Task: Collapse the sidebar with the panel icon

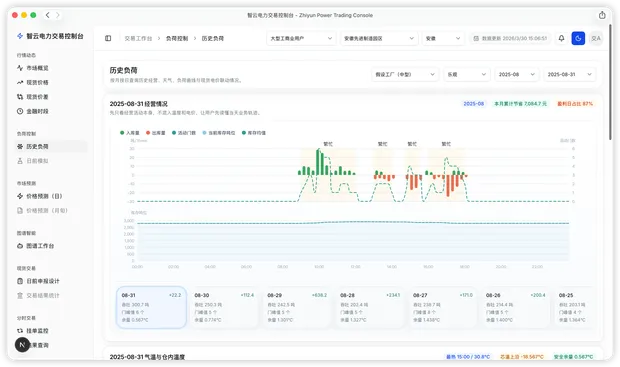Action: point(108,38)
